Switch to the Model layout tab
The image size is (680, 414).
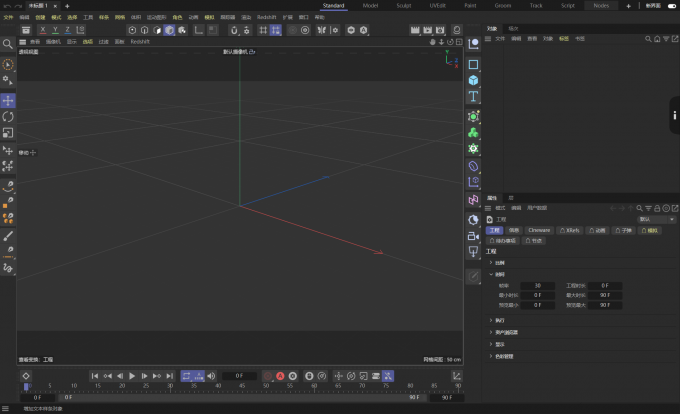[x=370, y=6]
